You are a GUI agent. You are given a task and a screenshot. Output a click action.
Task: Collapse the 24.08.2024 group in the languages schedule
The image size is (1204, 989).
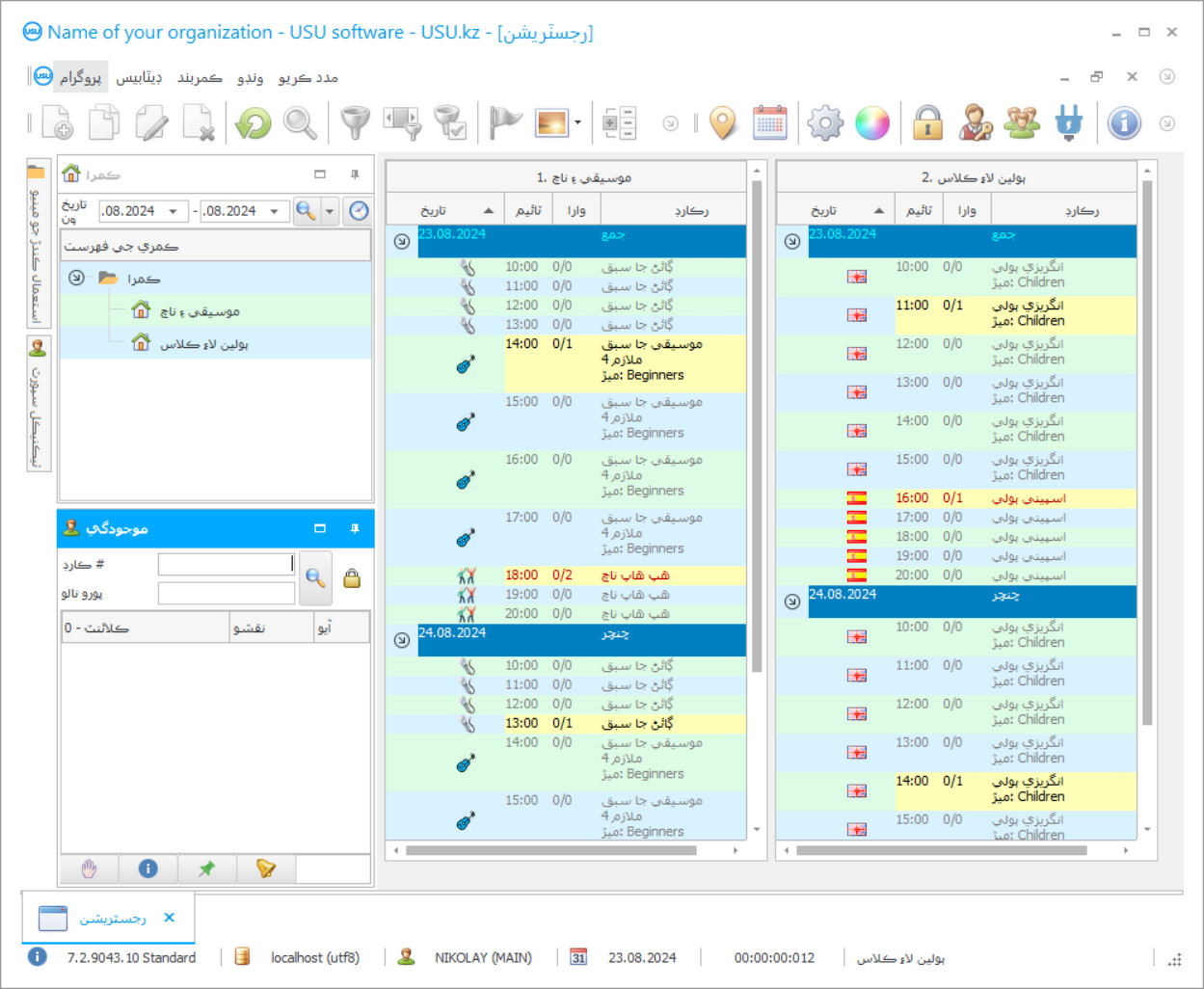(792, 601)
